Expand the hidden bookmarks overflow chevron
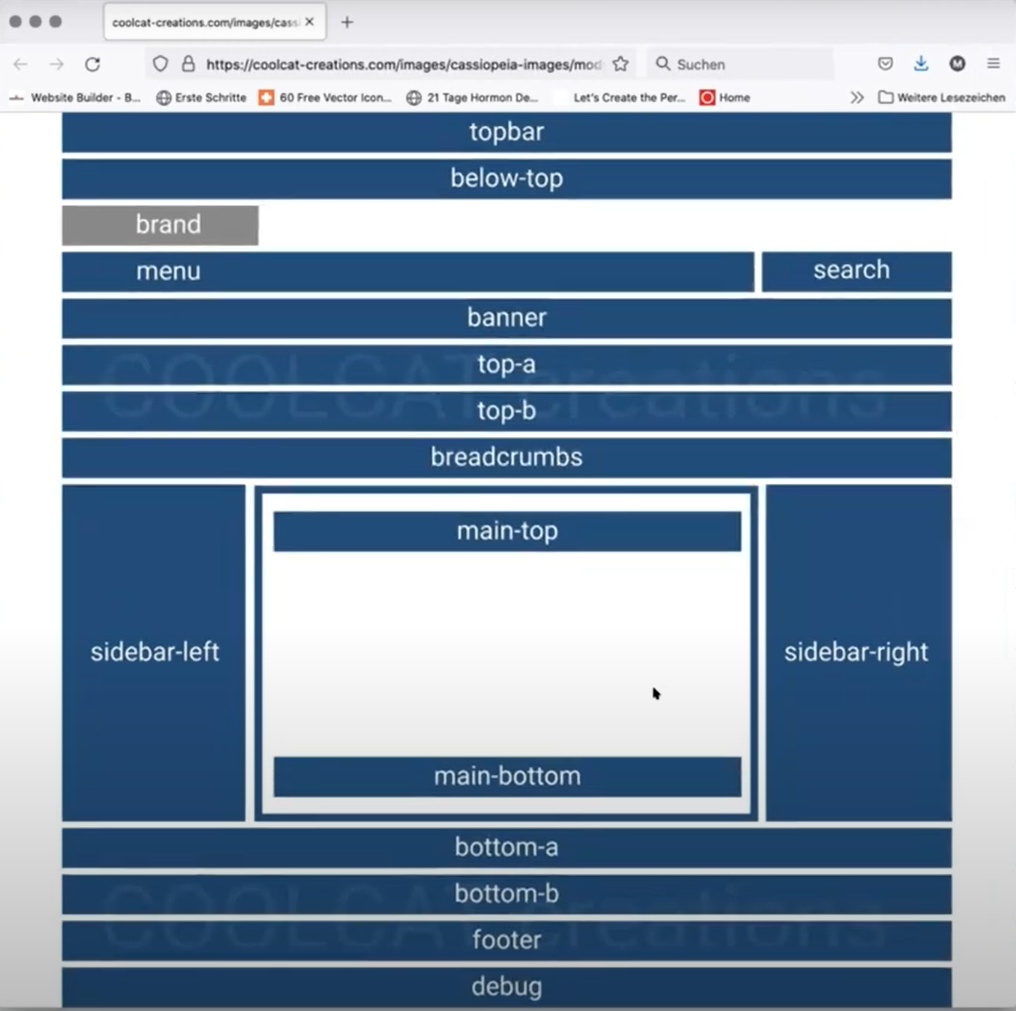Viewport: 1016px width, 1011px height. coord(857,98)
